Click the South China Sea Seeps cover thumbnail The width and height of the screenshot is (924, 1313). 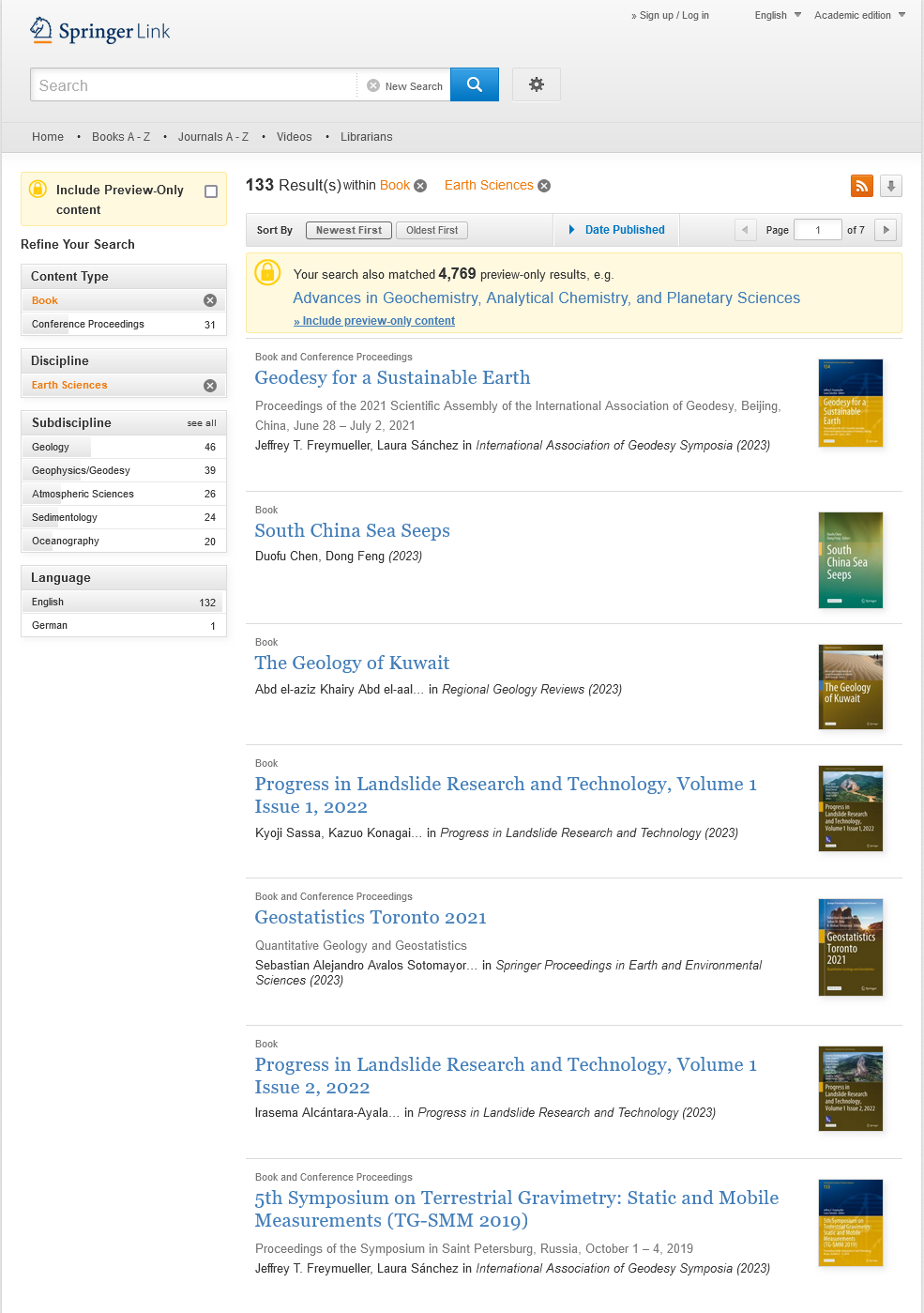[850, 560]
